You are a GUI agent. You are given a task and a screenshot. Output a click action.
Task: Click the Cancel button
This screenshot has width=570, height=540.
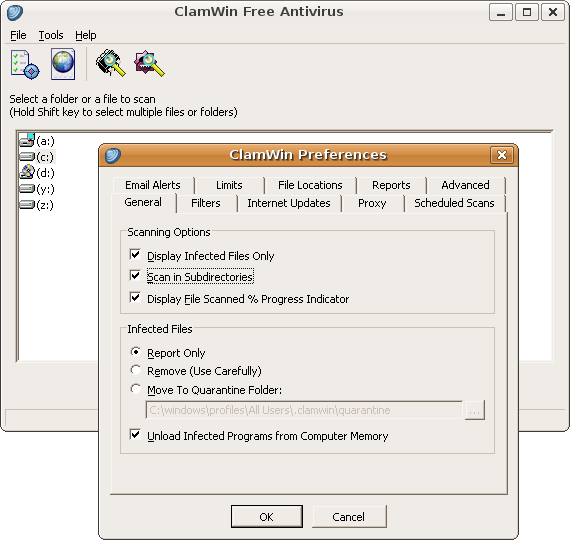point(349,516)
